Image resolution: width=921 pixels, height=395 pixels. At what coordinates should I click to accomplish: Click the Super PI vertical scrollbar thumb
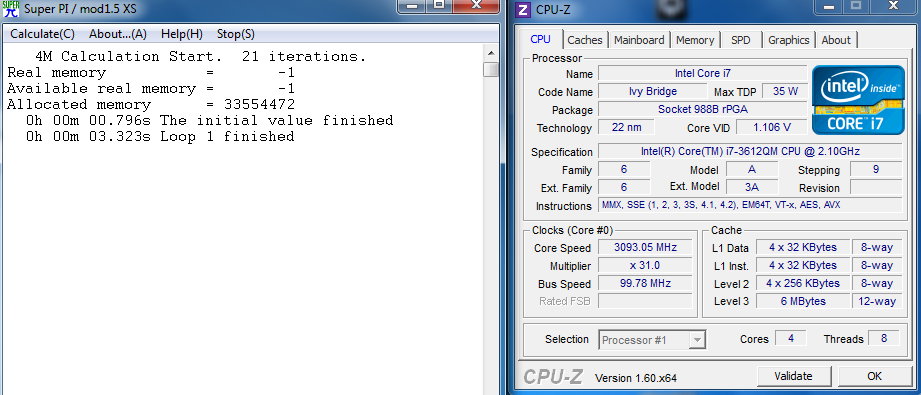(x=490, y=69)
